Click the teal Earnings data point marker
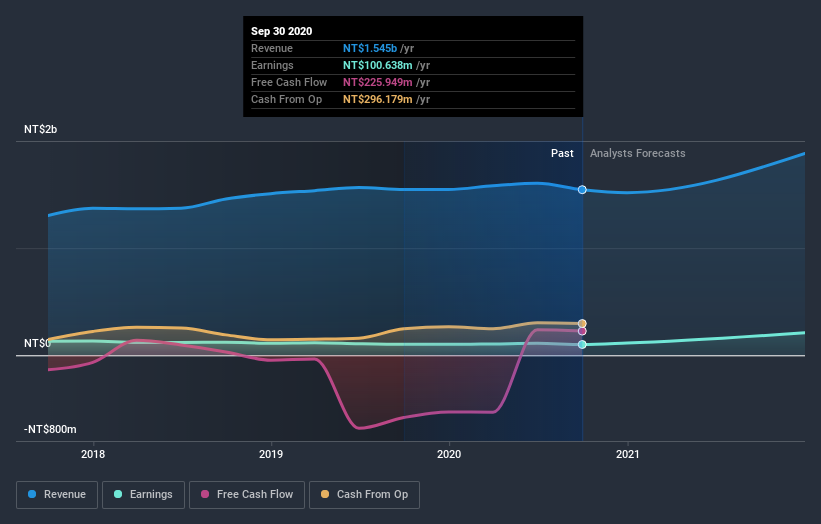Screen dimensions: 821x524 582,344
